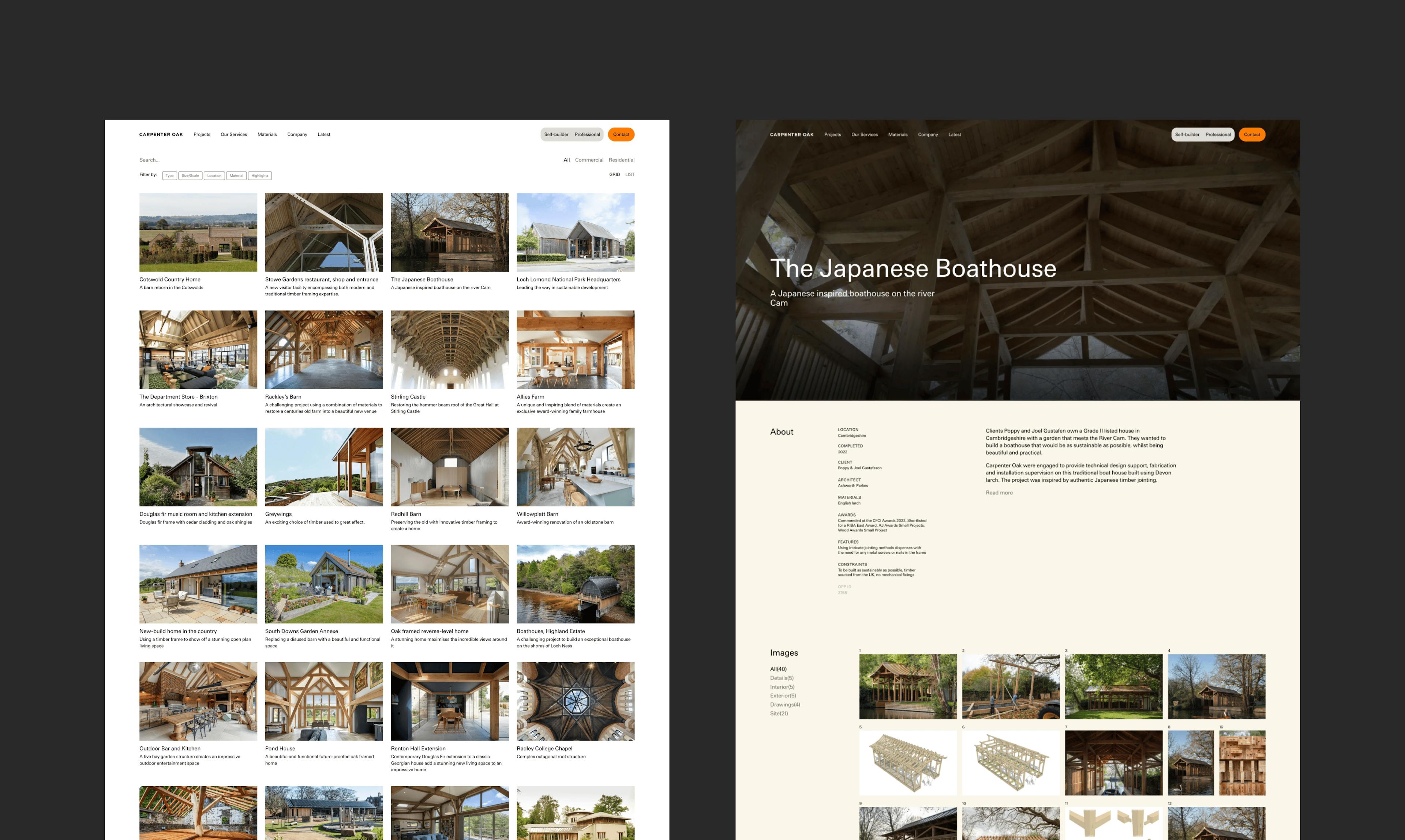Filter images by Drawings(4)
This screenshot has width=1405, height=840.
pyautogui.click(x=785, y=705)
